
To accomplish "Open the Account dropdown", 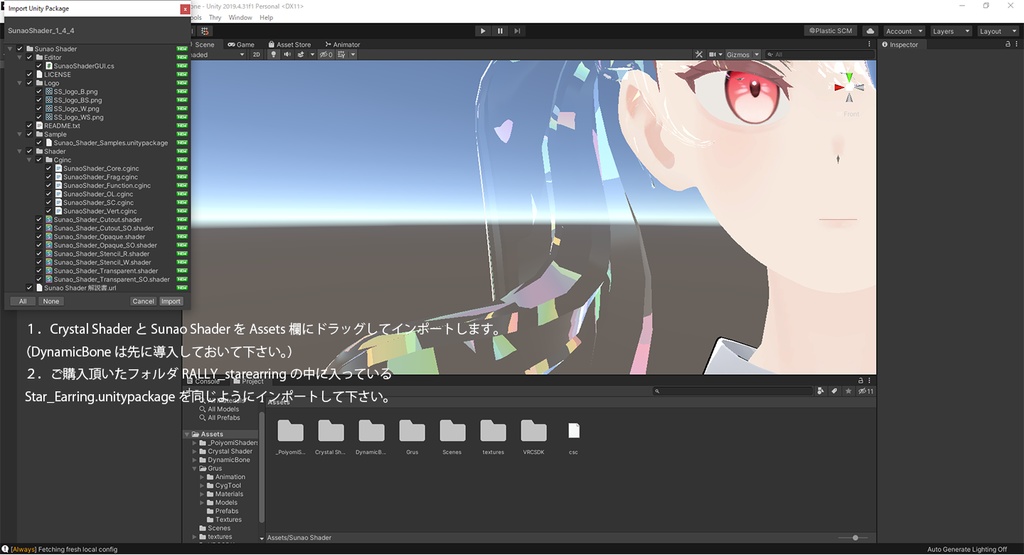I will tap(904, 31).
